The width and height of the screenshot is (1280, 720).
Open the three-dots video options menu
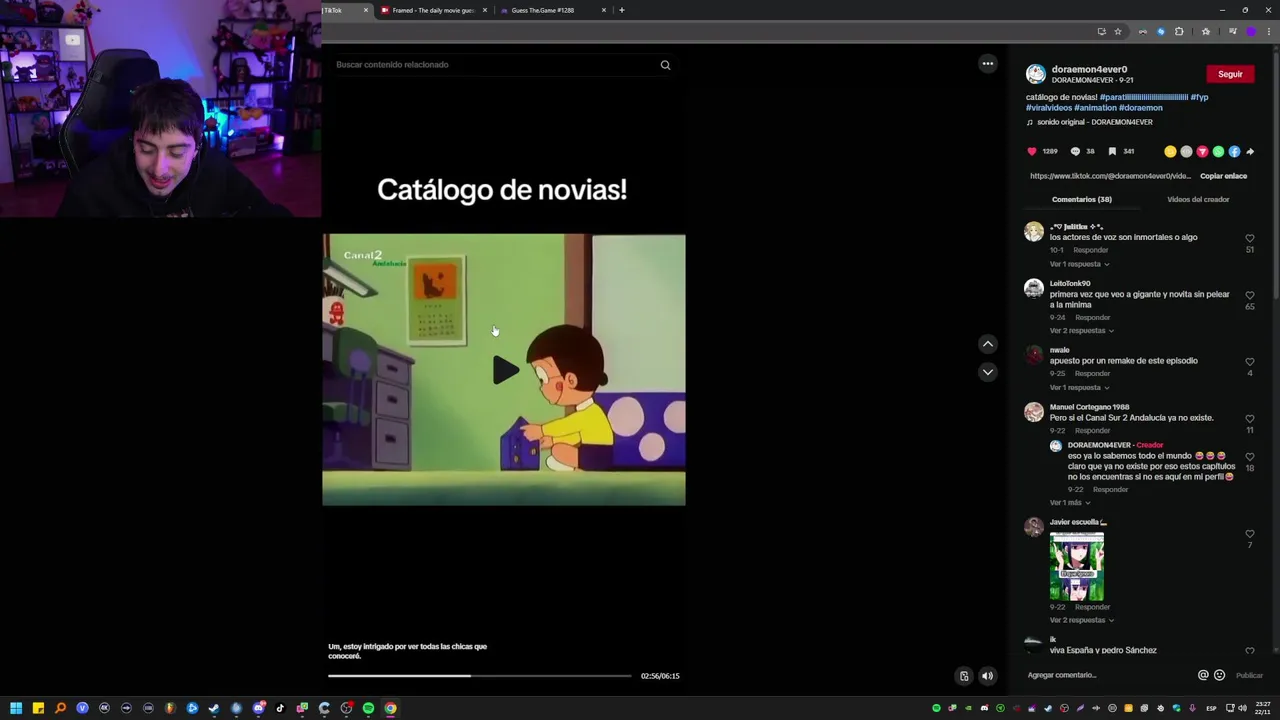(988, 64)
